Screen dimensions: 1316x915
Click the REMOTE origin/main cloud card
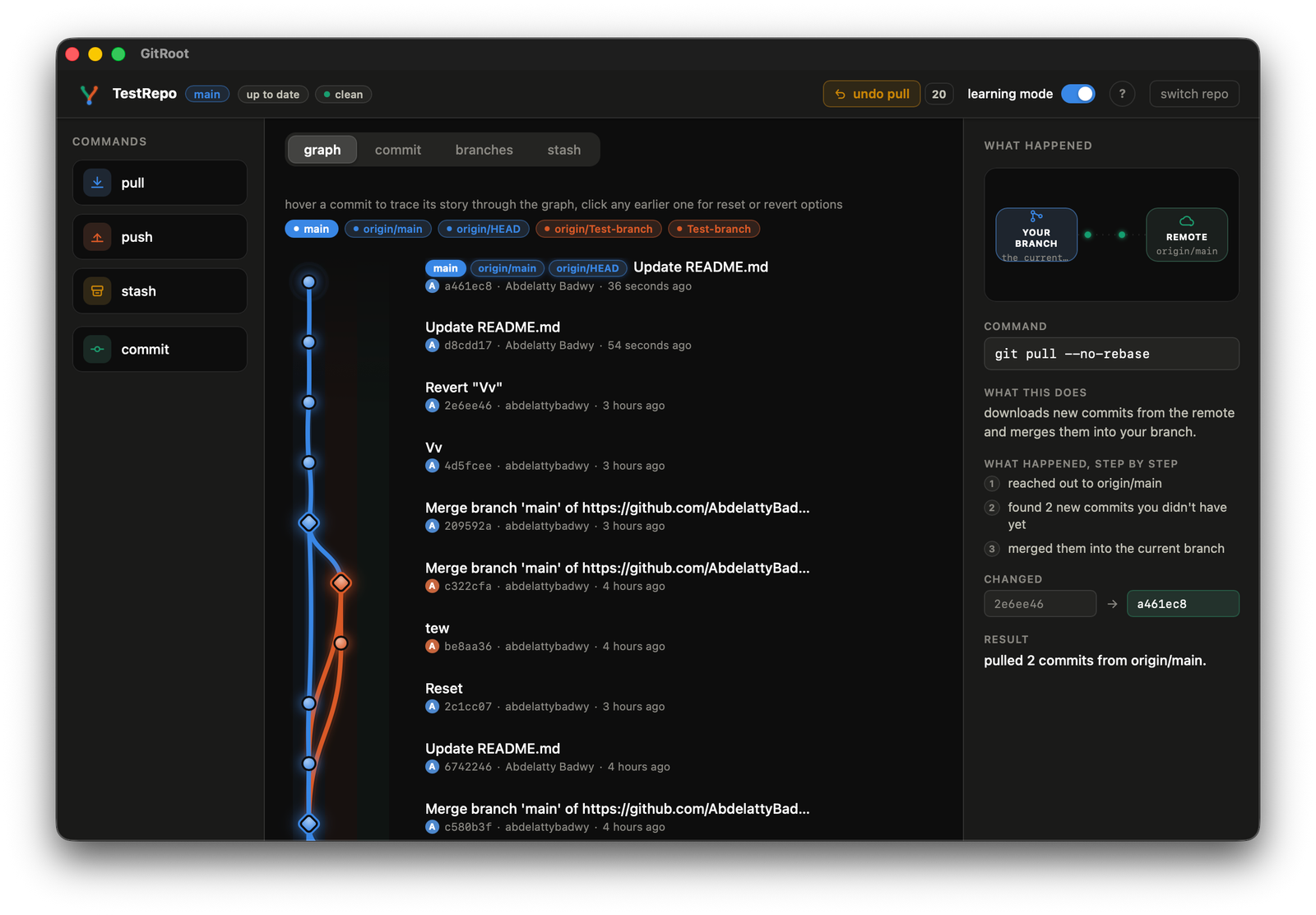1187,235
